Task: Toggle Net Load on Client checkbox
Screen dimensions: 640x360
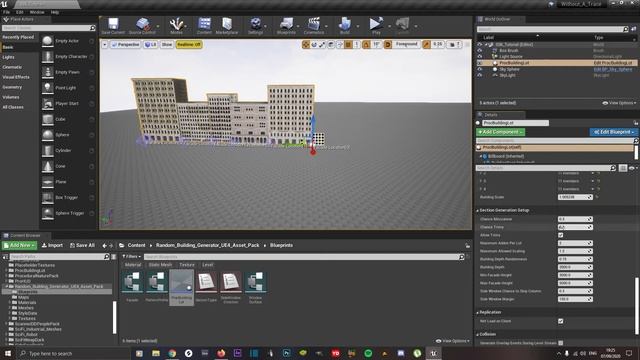Action: click(x=560, y=321)
